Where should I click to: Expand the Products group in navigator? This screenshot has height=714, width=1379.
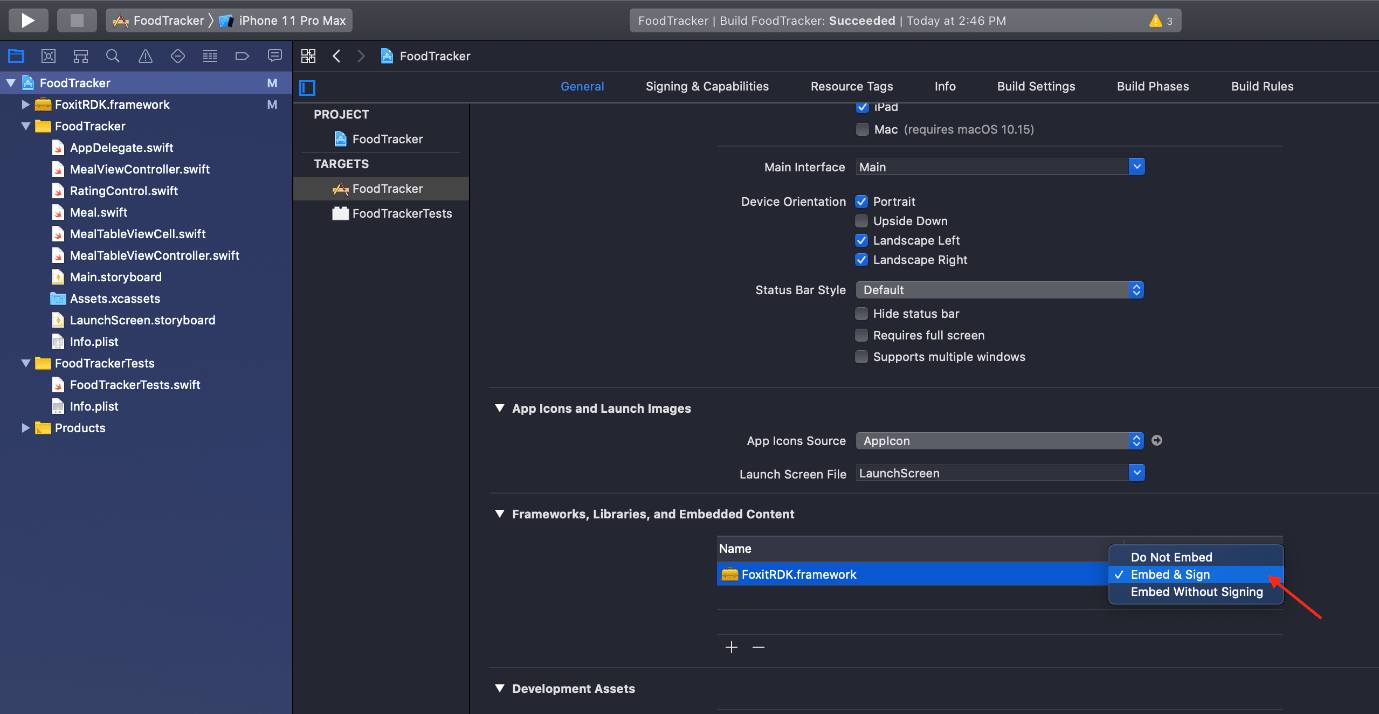coord(26,428)
